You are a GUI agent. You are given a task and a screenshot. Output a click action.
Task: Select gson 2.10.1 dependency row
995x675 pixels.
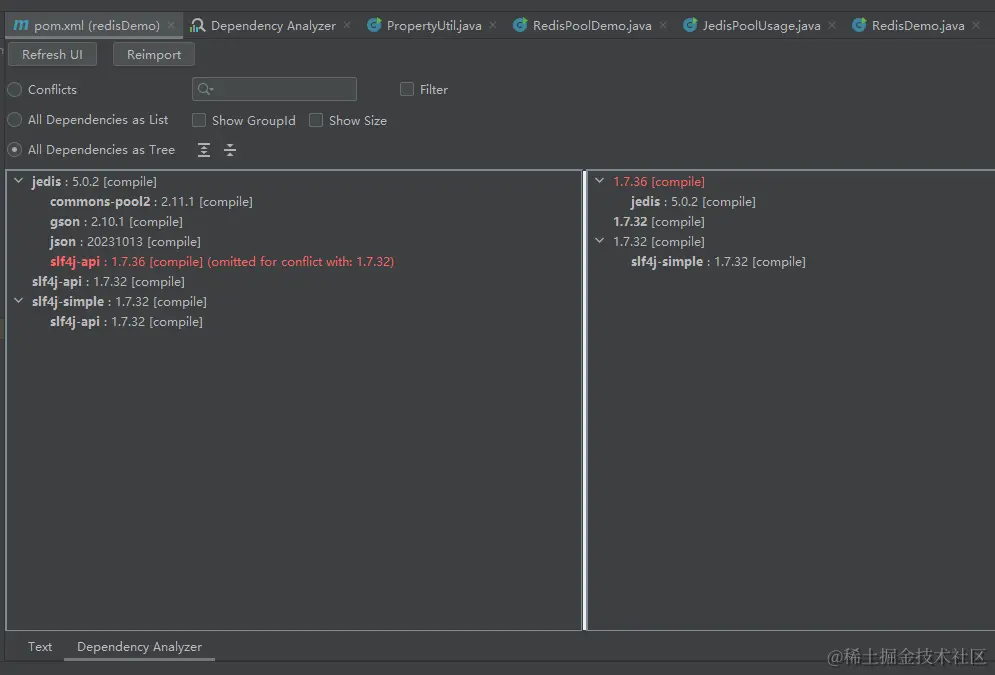[116, 221]
